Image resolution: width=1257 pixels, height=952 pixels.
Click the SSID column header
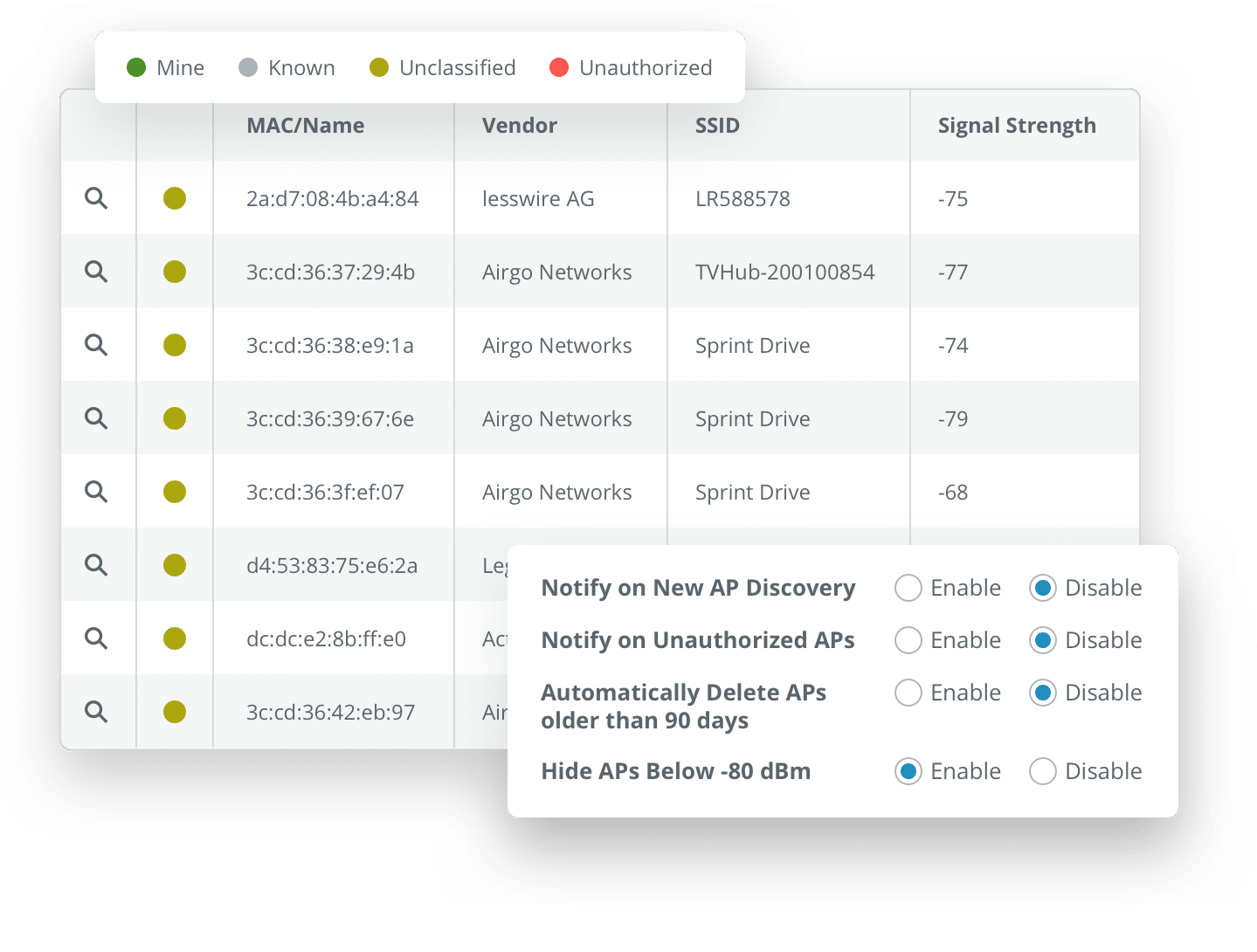717,126
